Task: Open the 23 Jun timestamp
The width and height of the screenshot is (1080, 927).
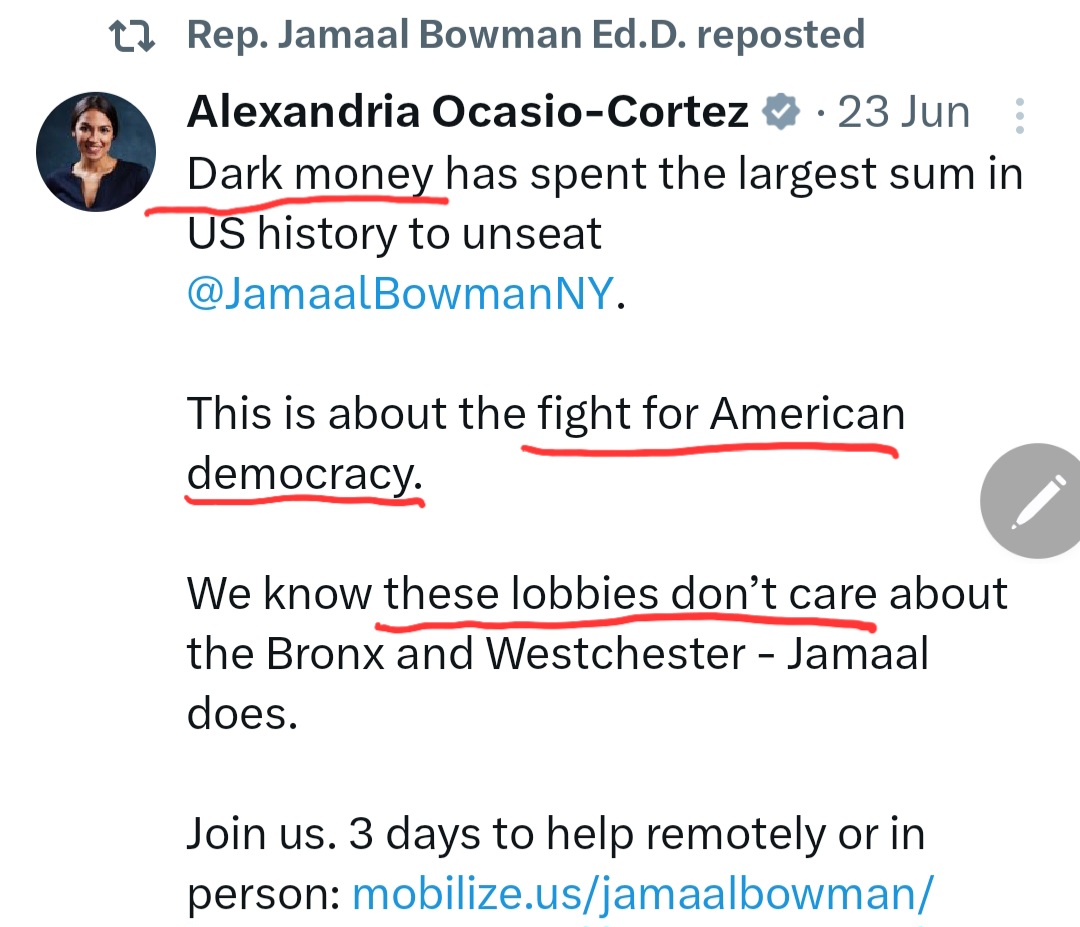Action: click(x=904, y=112)
